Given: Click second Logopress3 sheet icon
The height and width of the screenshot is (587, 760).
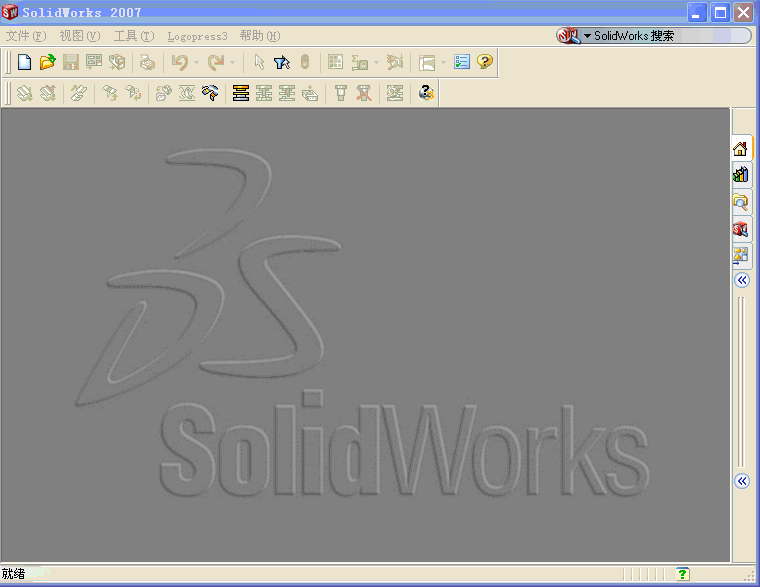Looking at the screenshot, I should 48,93.
